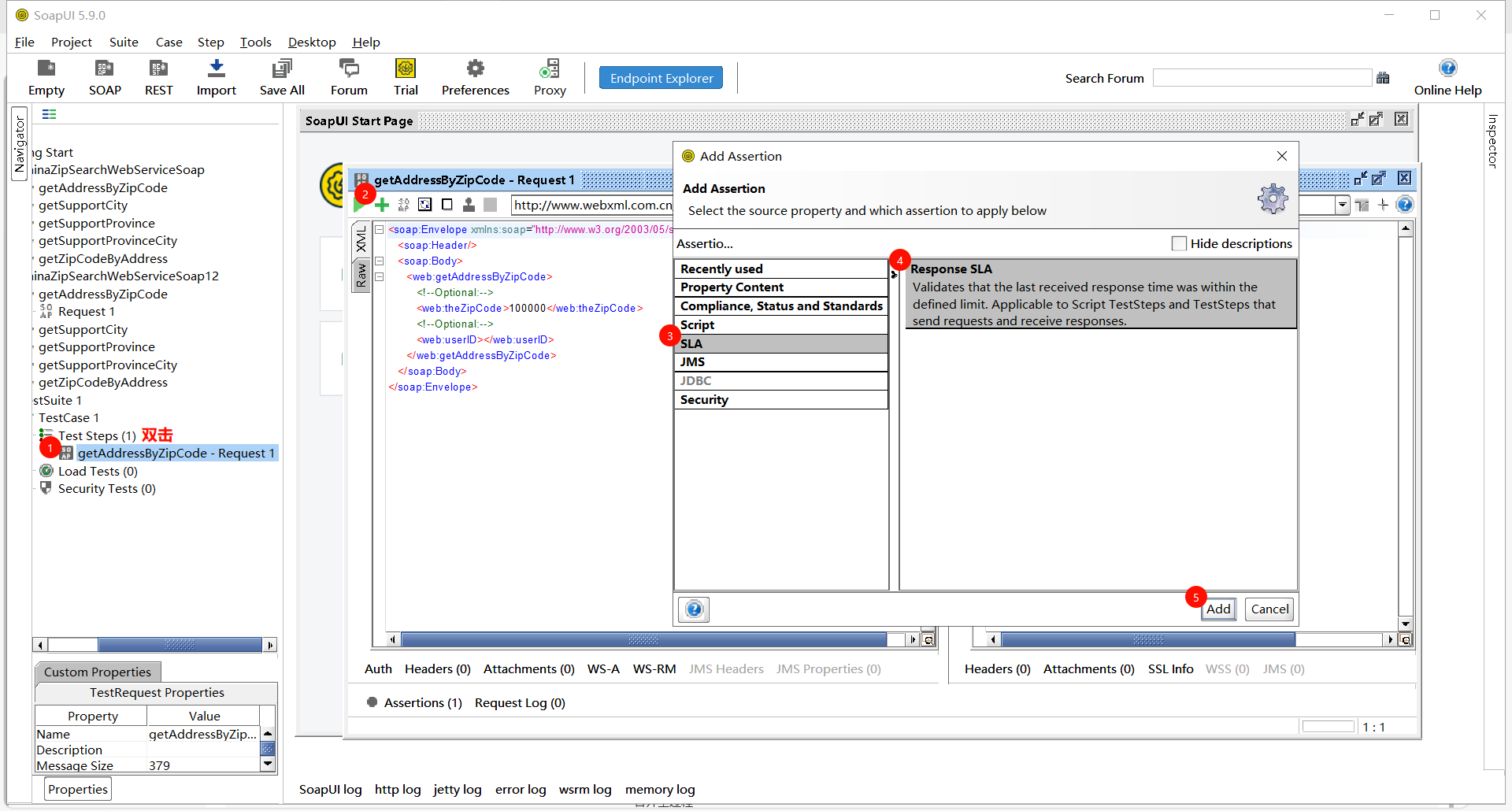The width and height of the screenshot is (1512, 811).
Task: Click the Search Forum input field
Action: tap(1262, 78)
